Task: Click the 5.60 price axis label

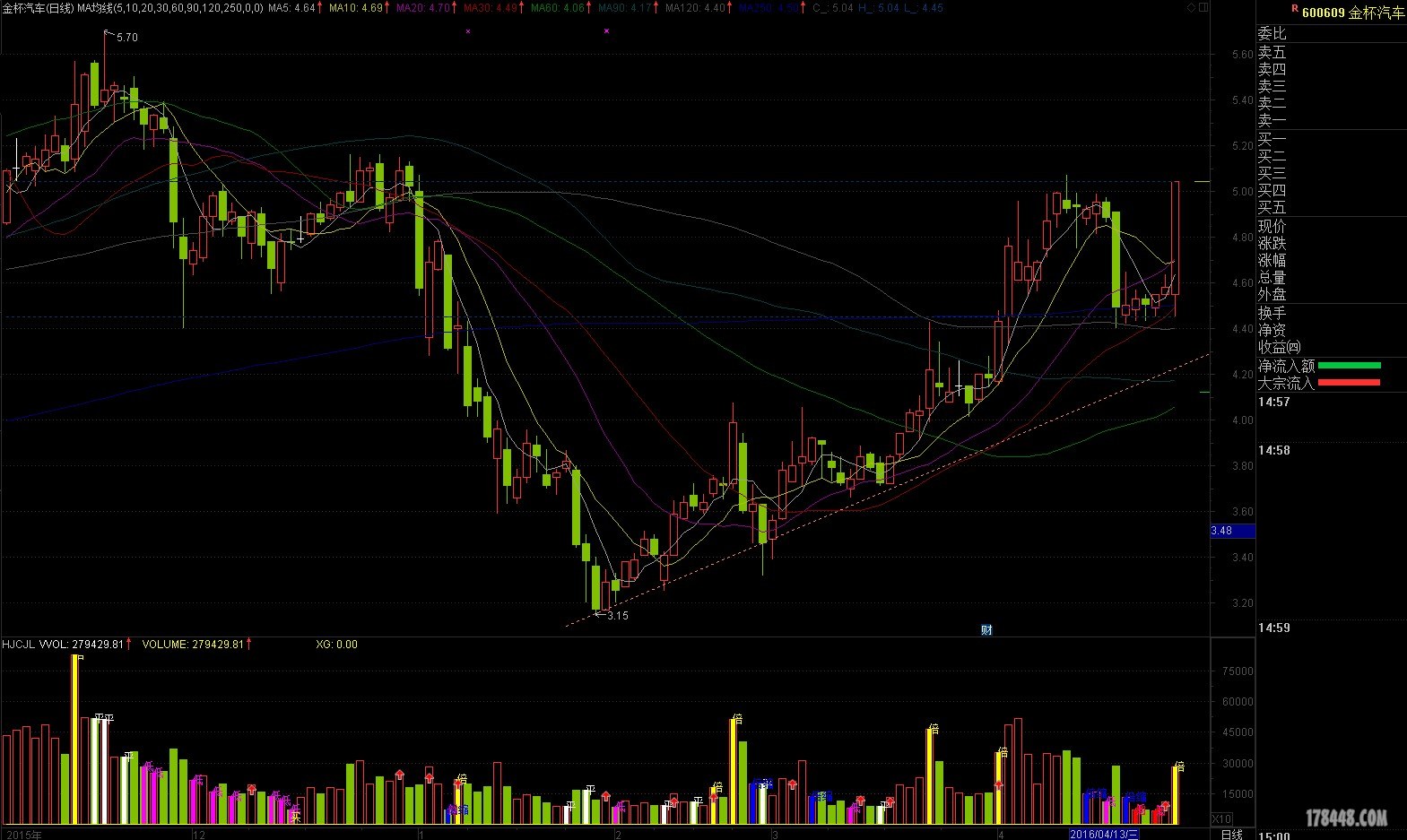Action: pos(1242,55)
